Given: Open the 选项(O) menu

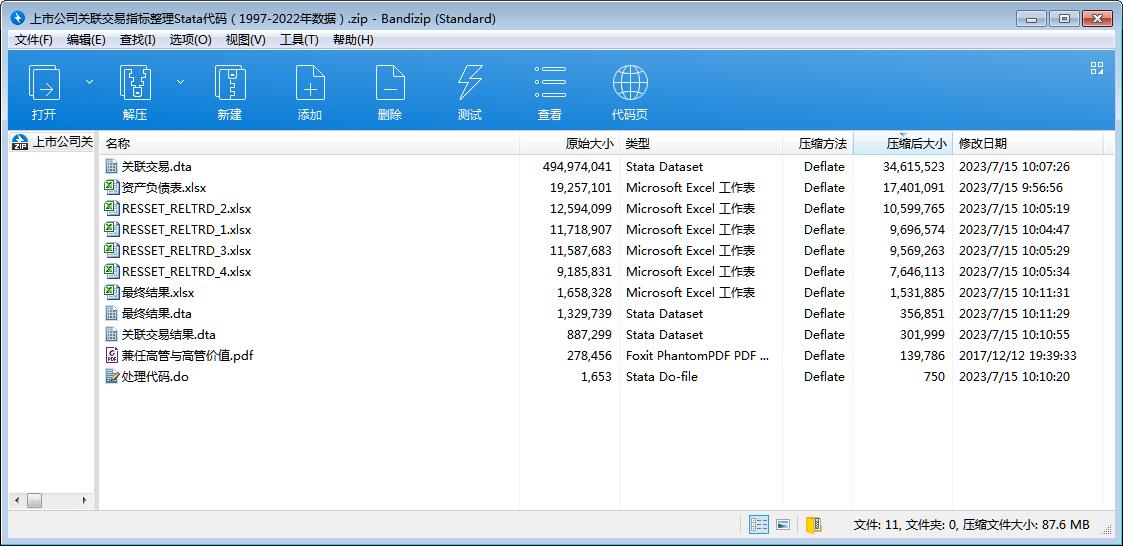Looking at the screenshot, I should coord(191,40).
